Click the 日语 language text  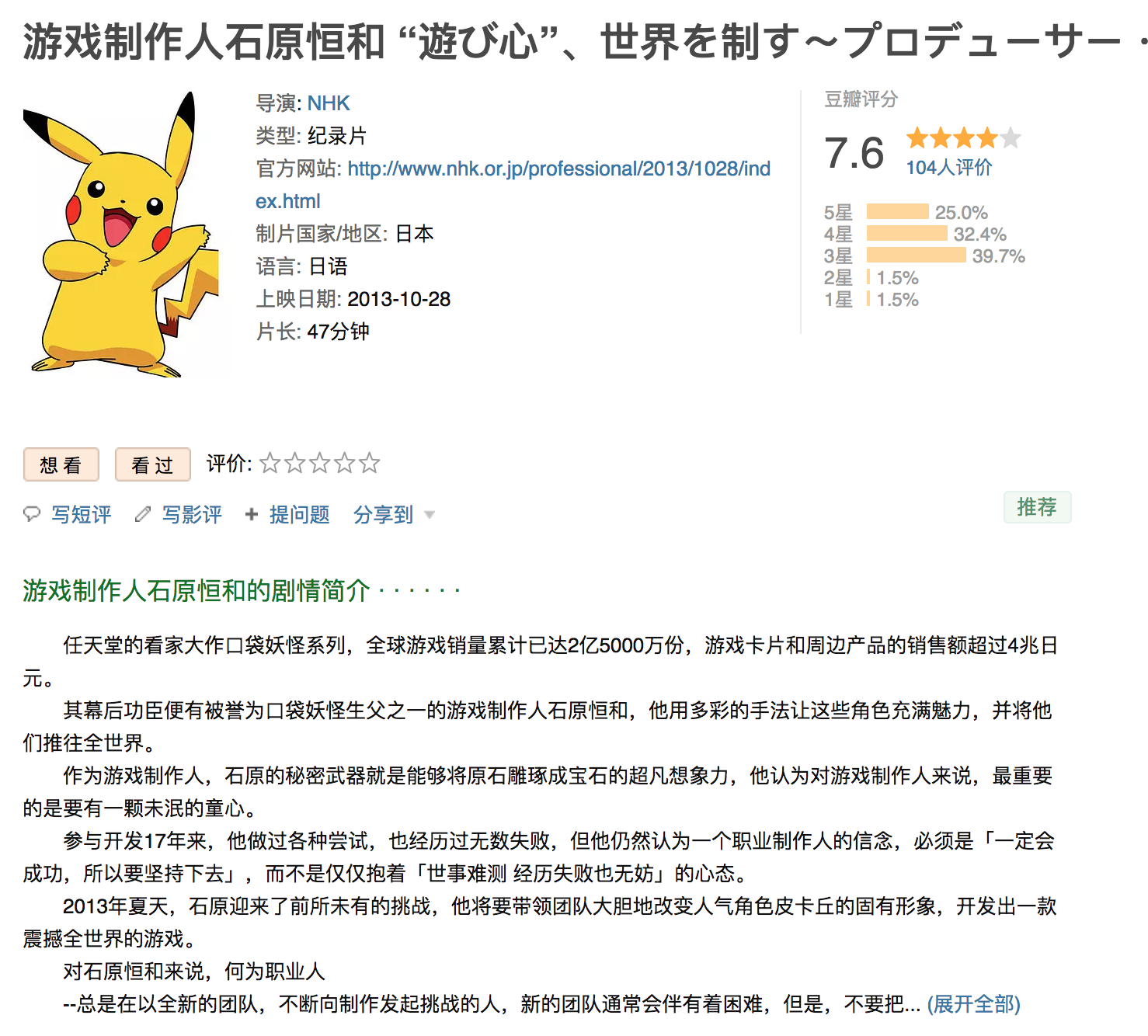[x=329, y=266]
